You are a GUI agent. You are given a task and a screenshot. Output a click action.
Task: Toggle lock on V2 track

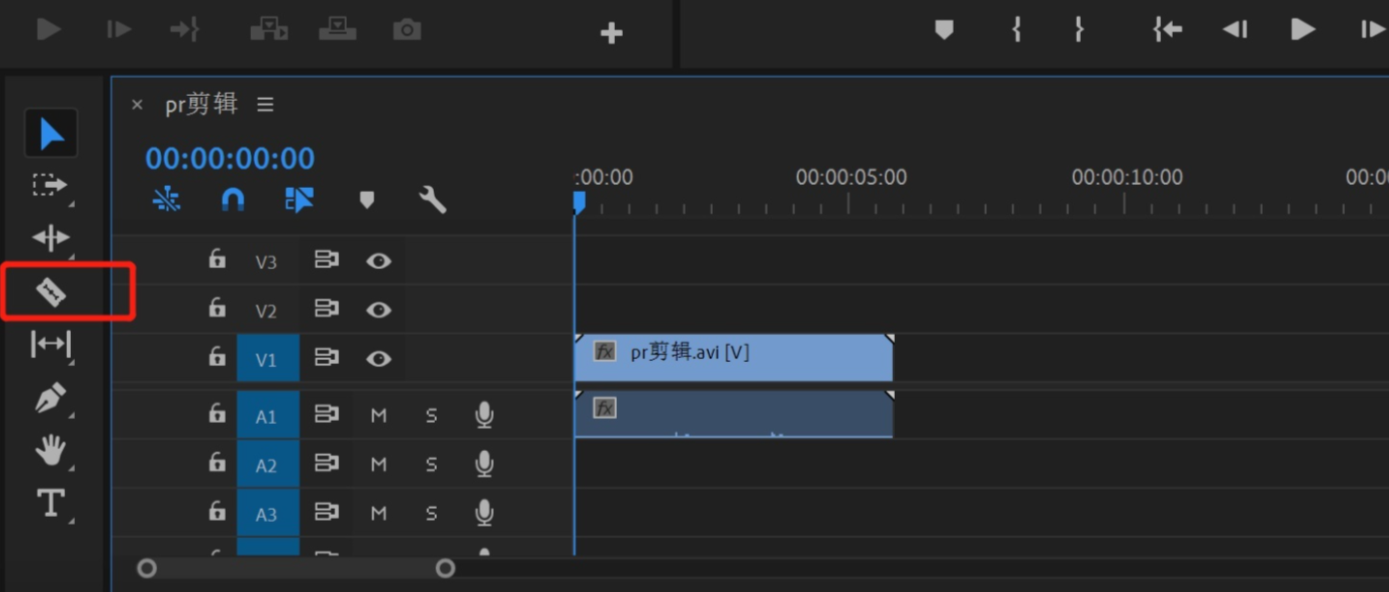click(217, 308)
